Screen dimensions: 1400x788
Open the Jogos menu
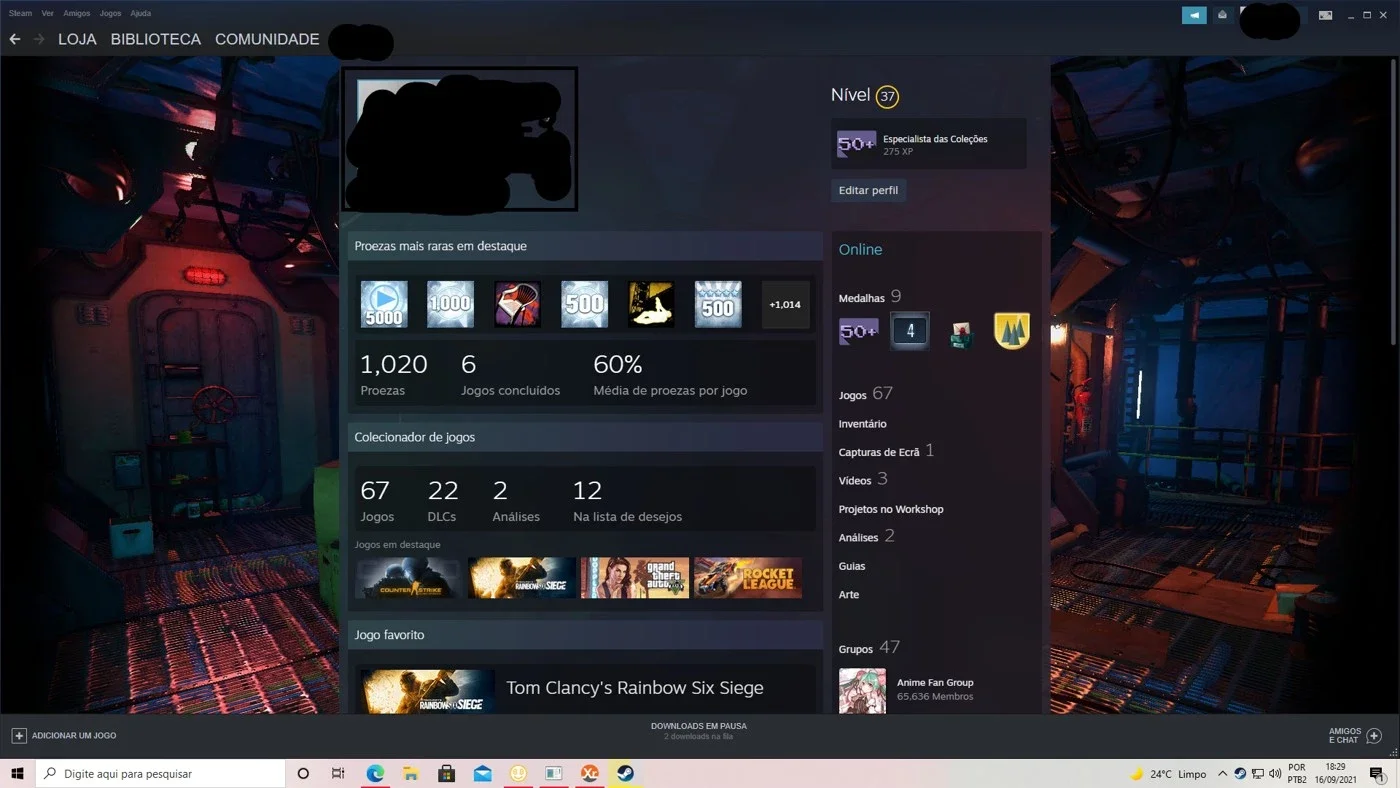click(x=110, y=14)
